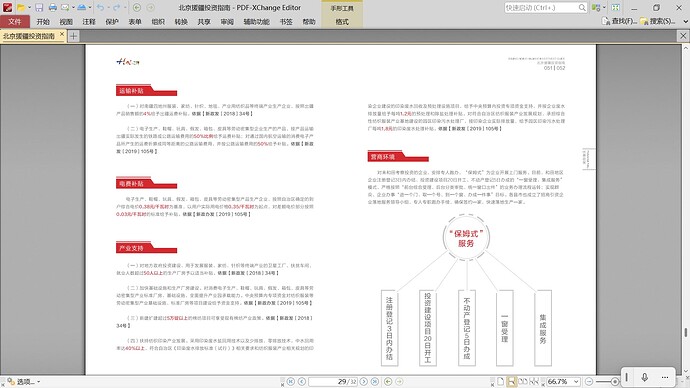Open the 格式 (Format) contextual tab
This screenshot has width=690, height=388.
342,21
